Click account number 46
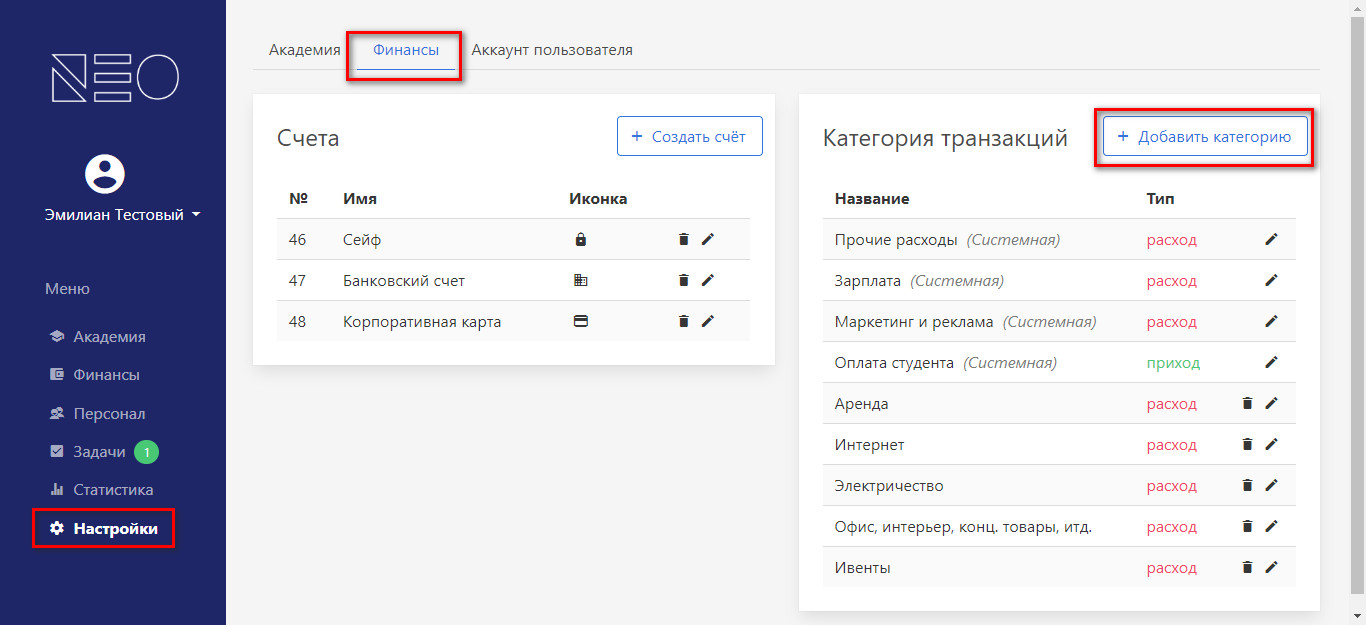Image resolution: width=1366 pixels, height=625 pixels. (297, 240)
